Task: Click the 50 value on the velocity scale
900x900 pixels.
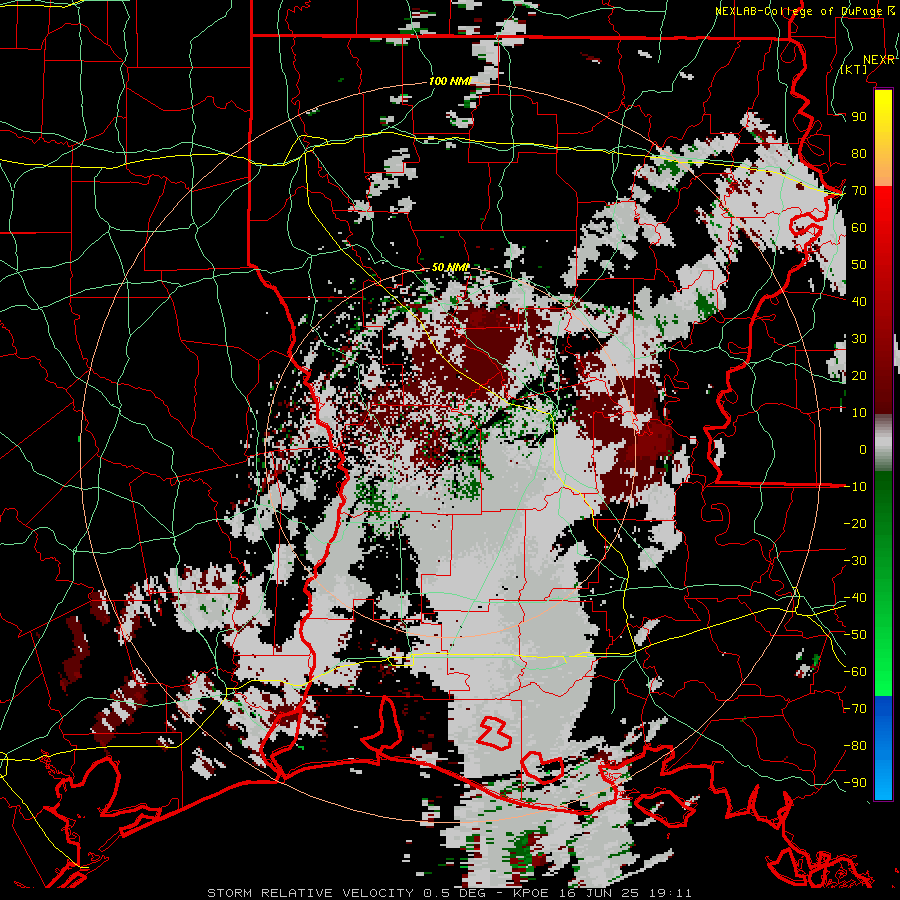Action: [859, 265]
